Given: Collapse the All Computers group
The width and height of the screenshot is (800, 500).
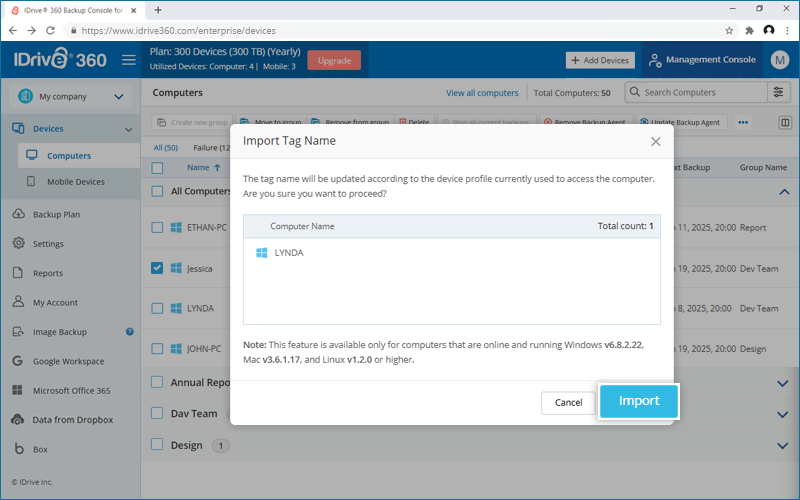Looking at the screenshot, I should 784,192.
